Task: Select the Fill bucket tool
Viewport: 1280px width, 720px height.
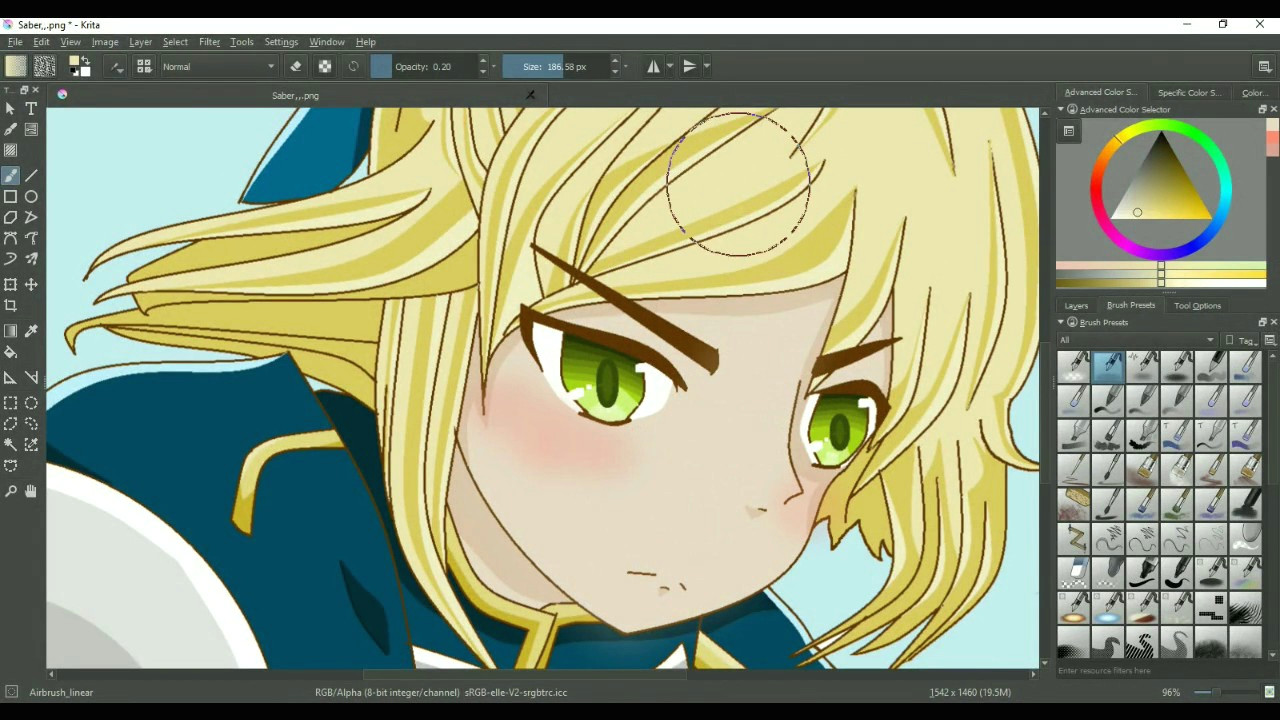Action: point(10,352)
